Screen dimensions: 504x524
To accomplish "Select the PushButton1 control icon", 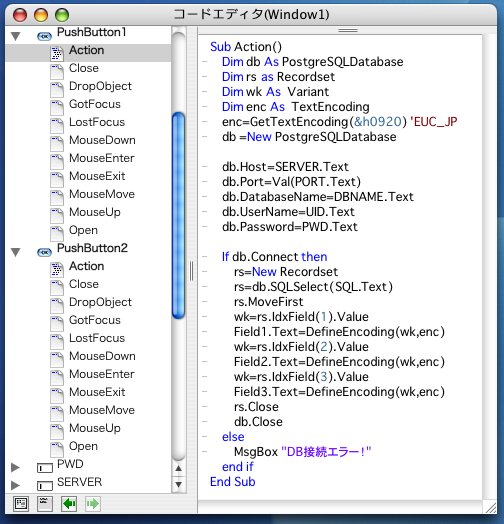I will 44,36.
